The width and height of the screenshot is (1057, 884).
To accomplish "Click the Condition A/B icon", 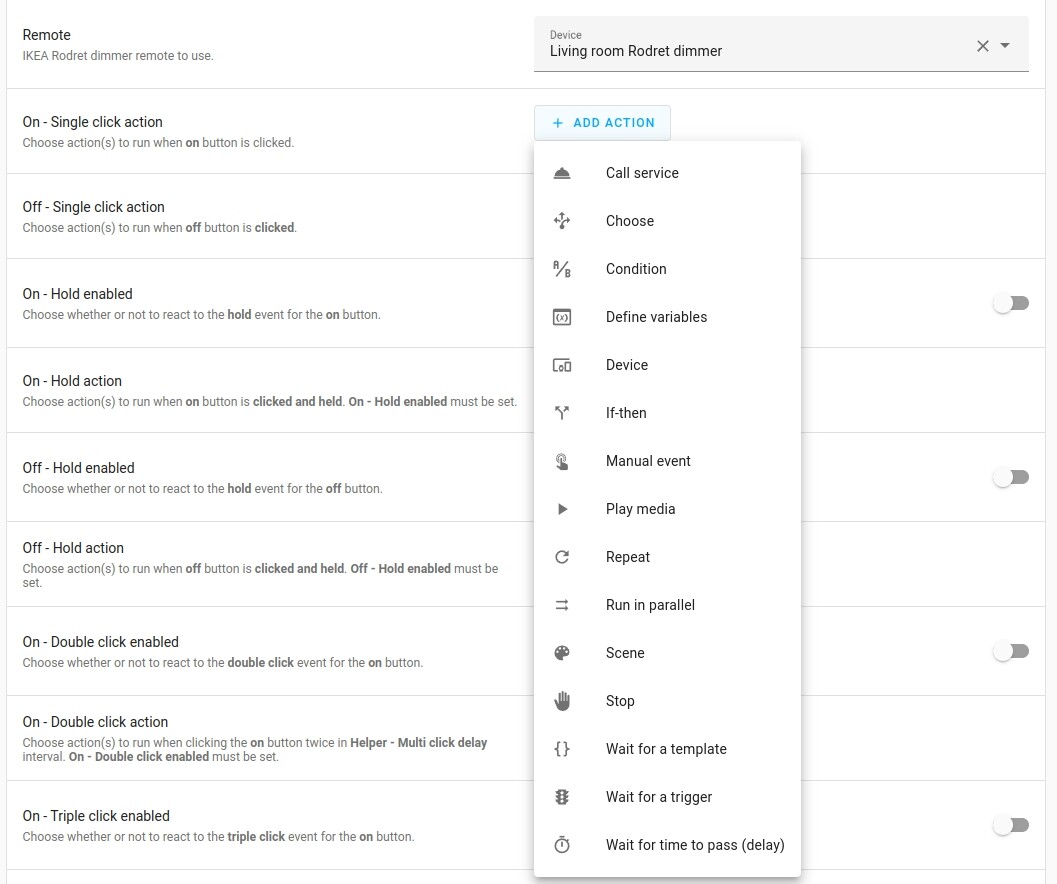I will (562, 268).
